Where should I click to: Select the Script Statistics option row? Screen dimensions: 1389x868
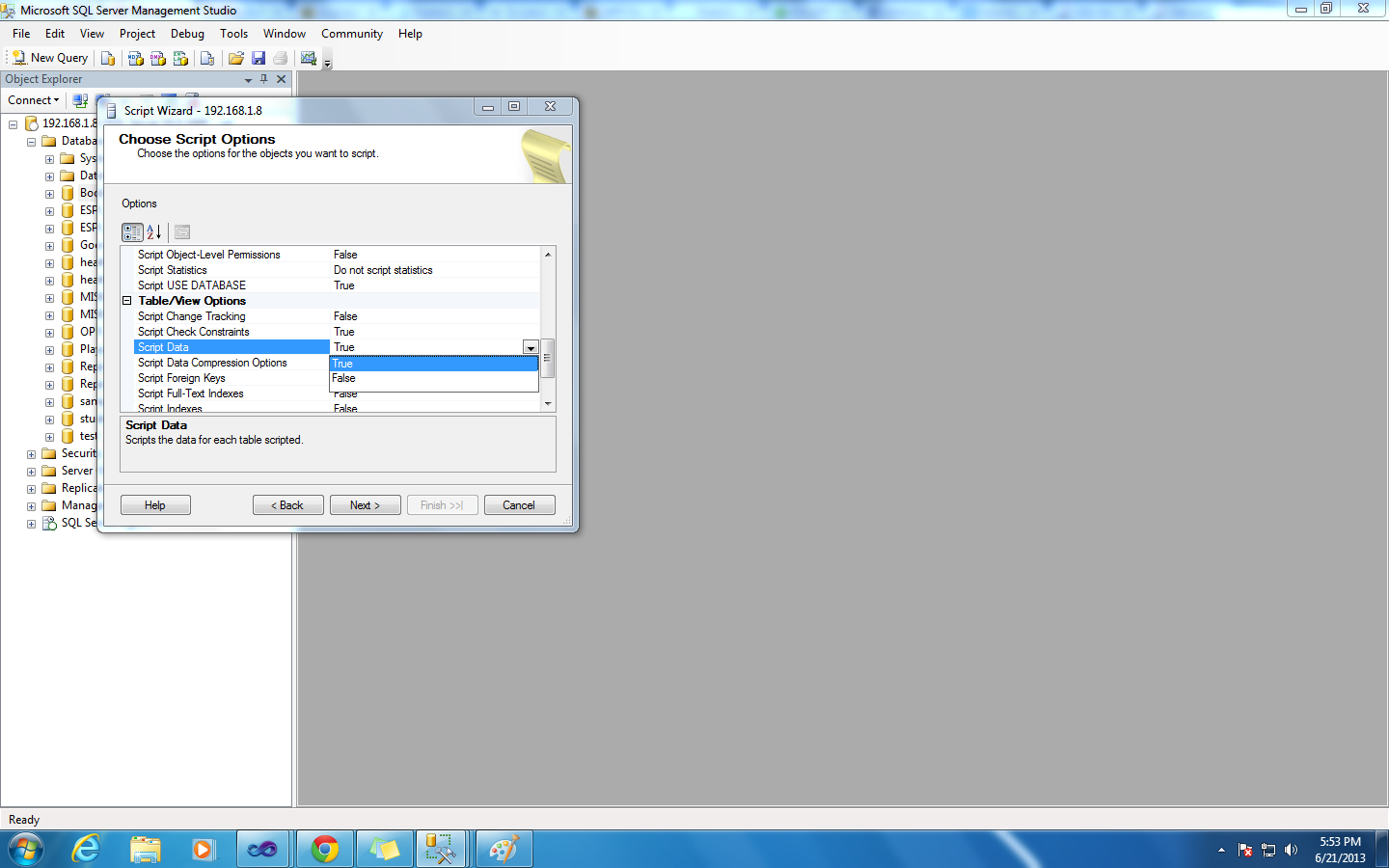point(337,270)
